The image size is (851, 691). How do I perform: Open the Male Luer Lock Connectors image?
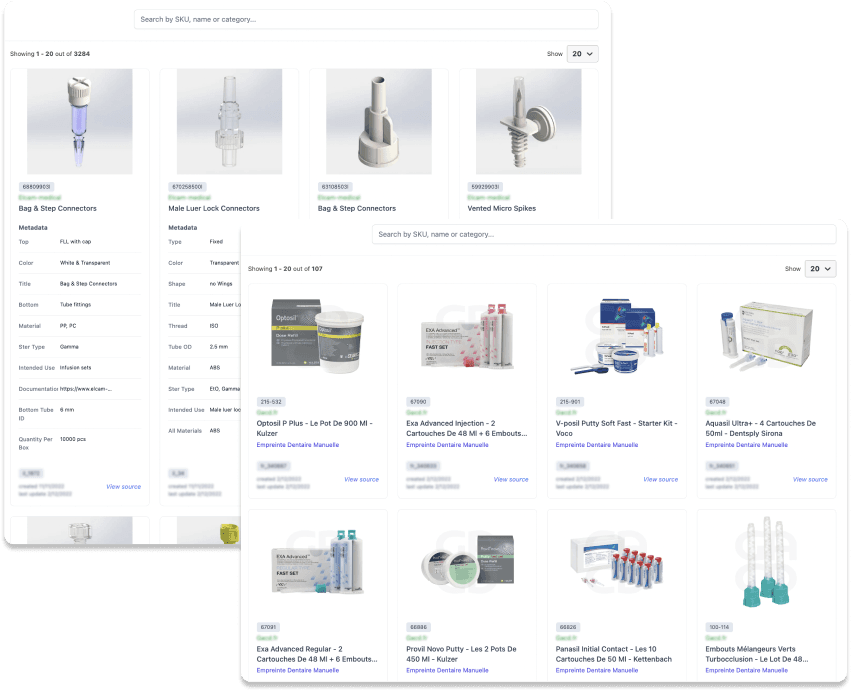pyautogui.click(x=230, y=122)
